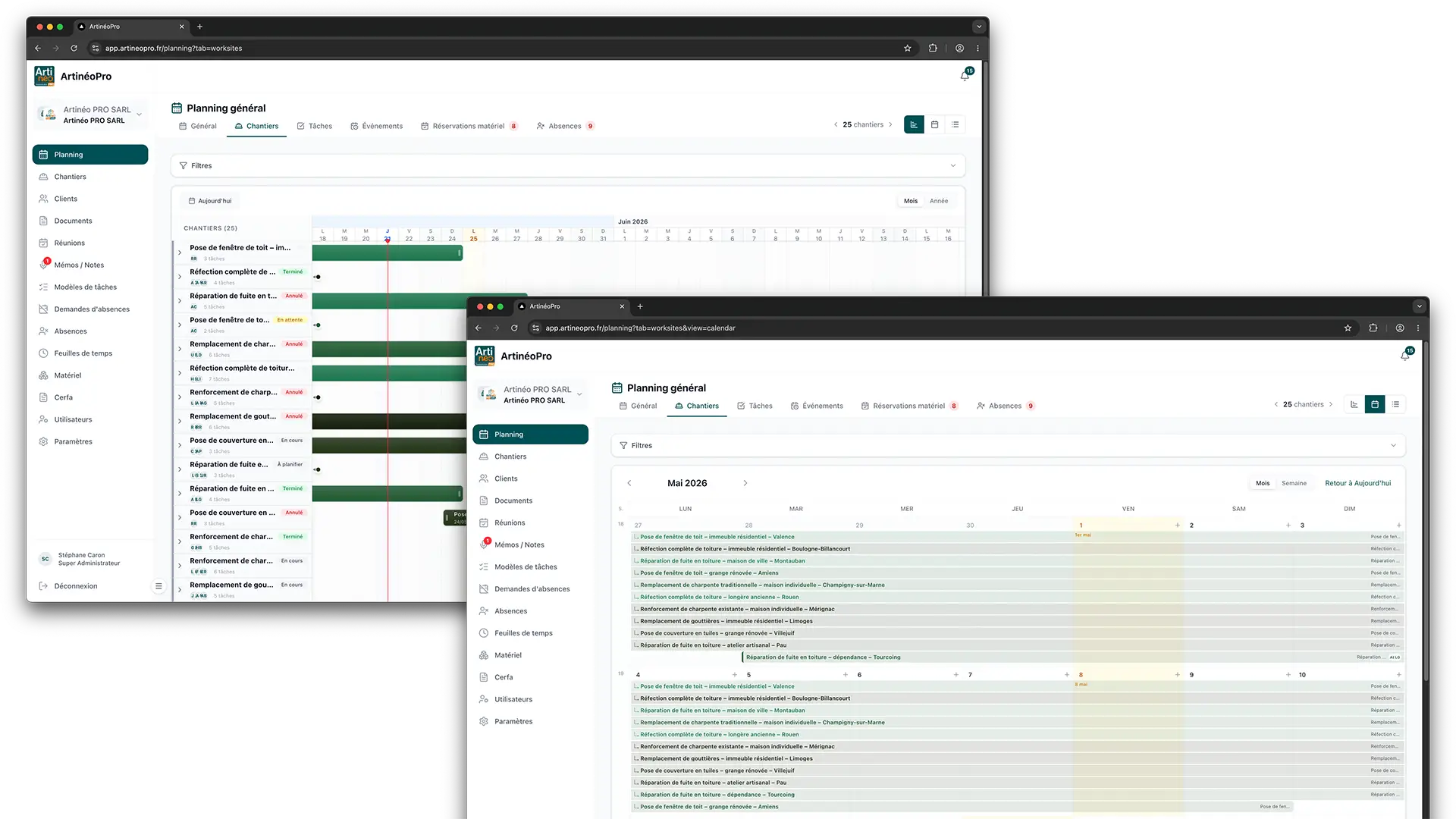
Task: Open notifications bell in back window
Action: (x=965, y=76)
